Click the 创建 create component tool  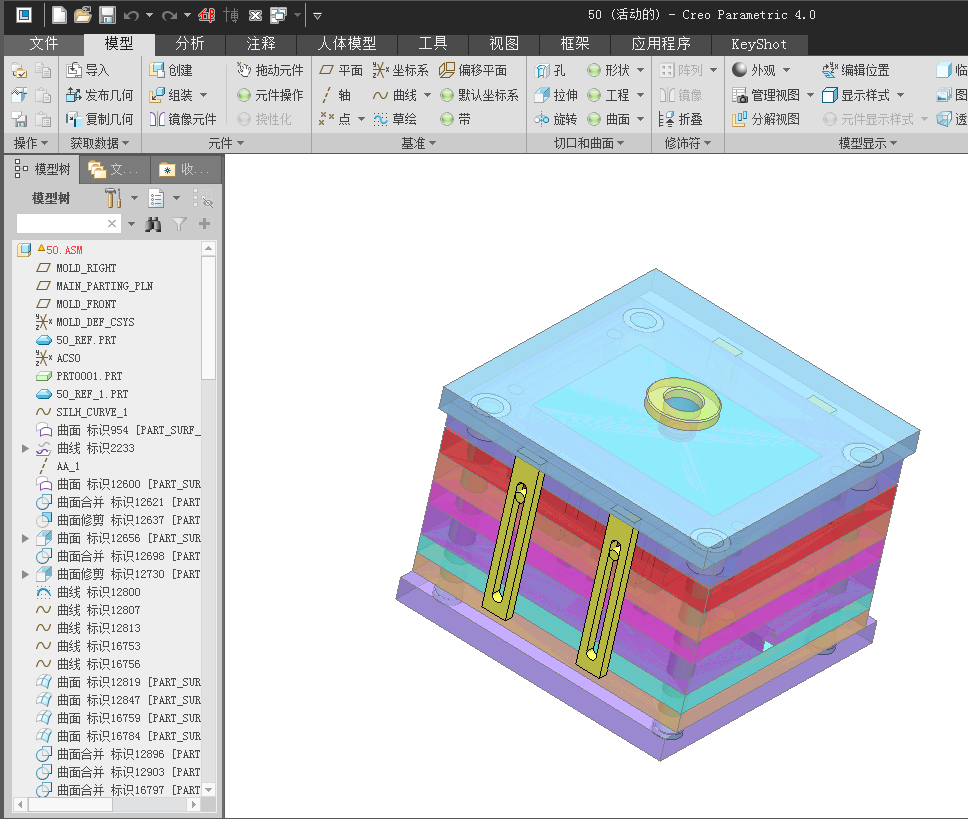(171, 70)
